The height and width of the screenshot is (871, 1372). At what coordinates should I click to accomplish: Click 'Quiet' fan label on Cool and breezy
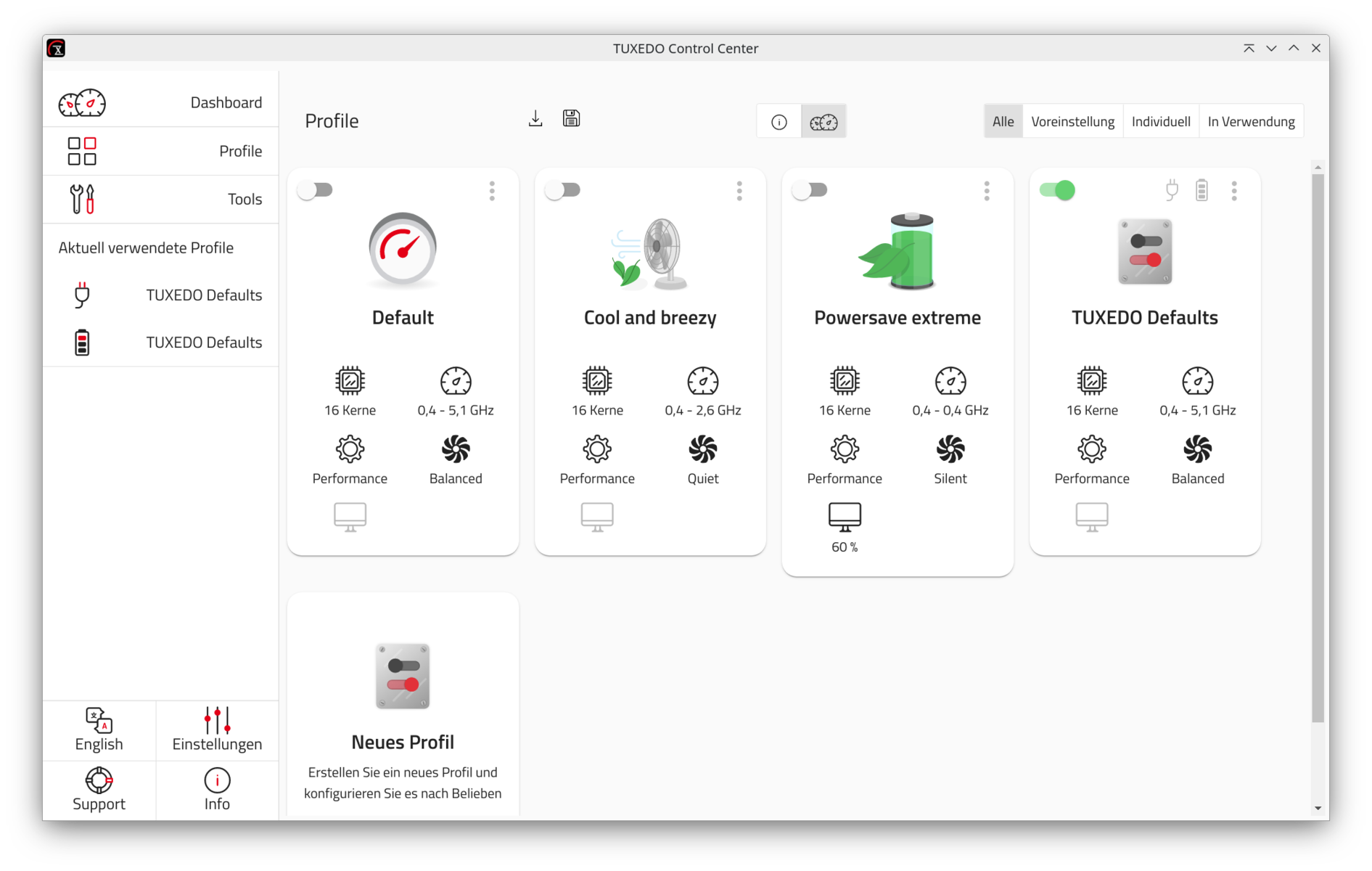[703, 478]
